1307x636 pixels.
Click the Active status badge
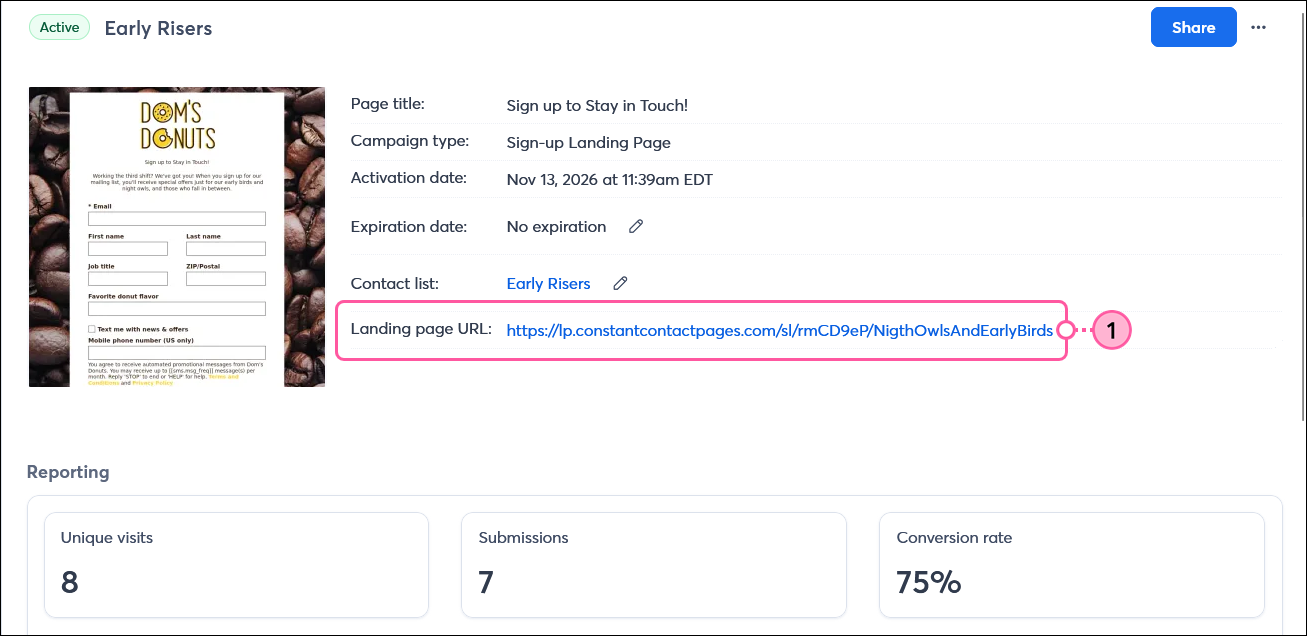tap(59, 27)
